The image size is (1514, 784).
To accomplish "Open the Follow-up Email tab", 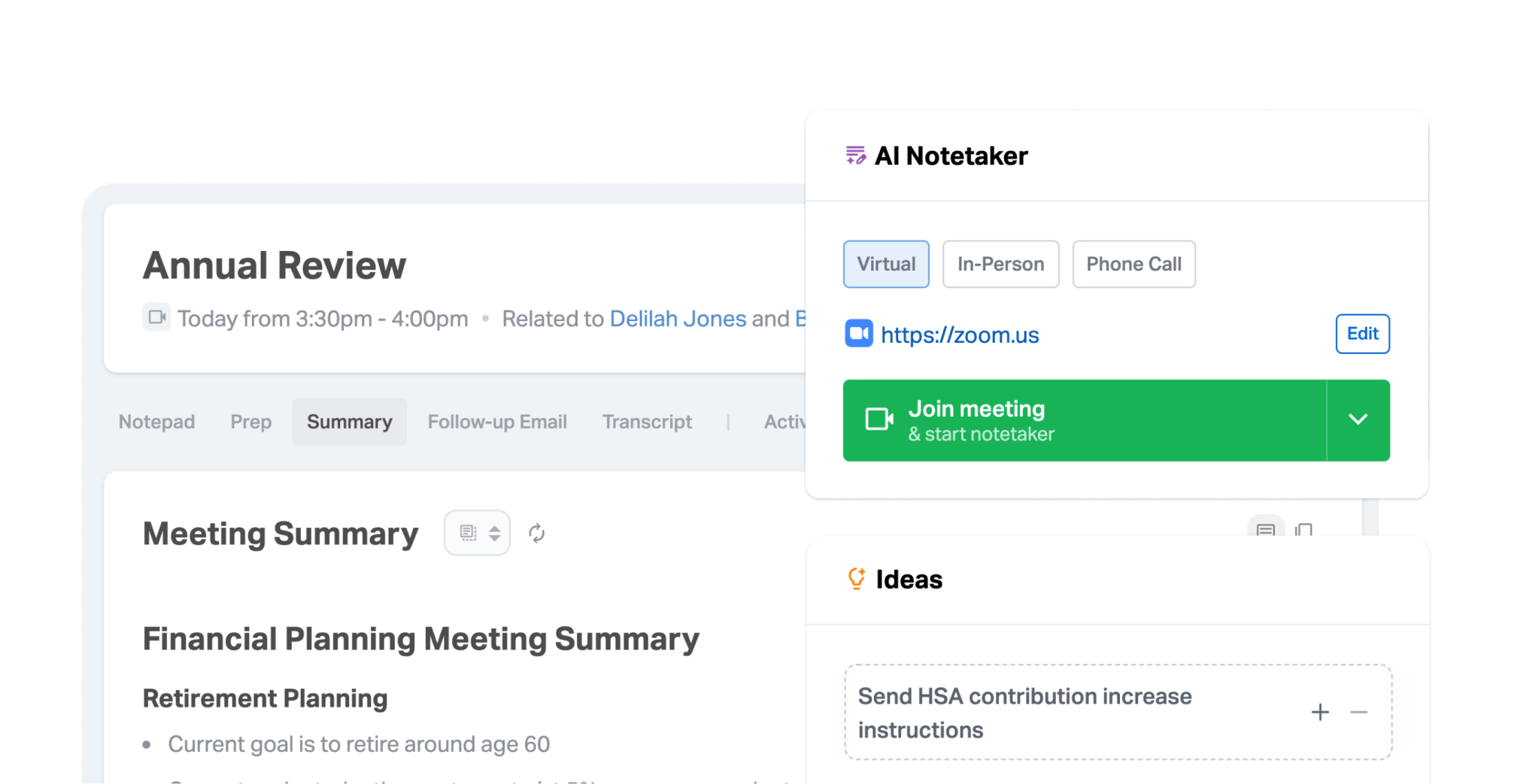I will tap(497, 422).
